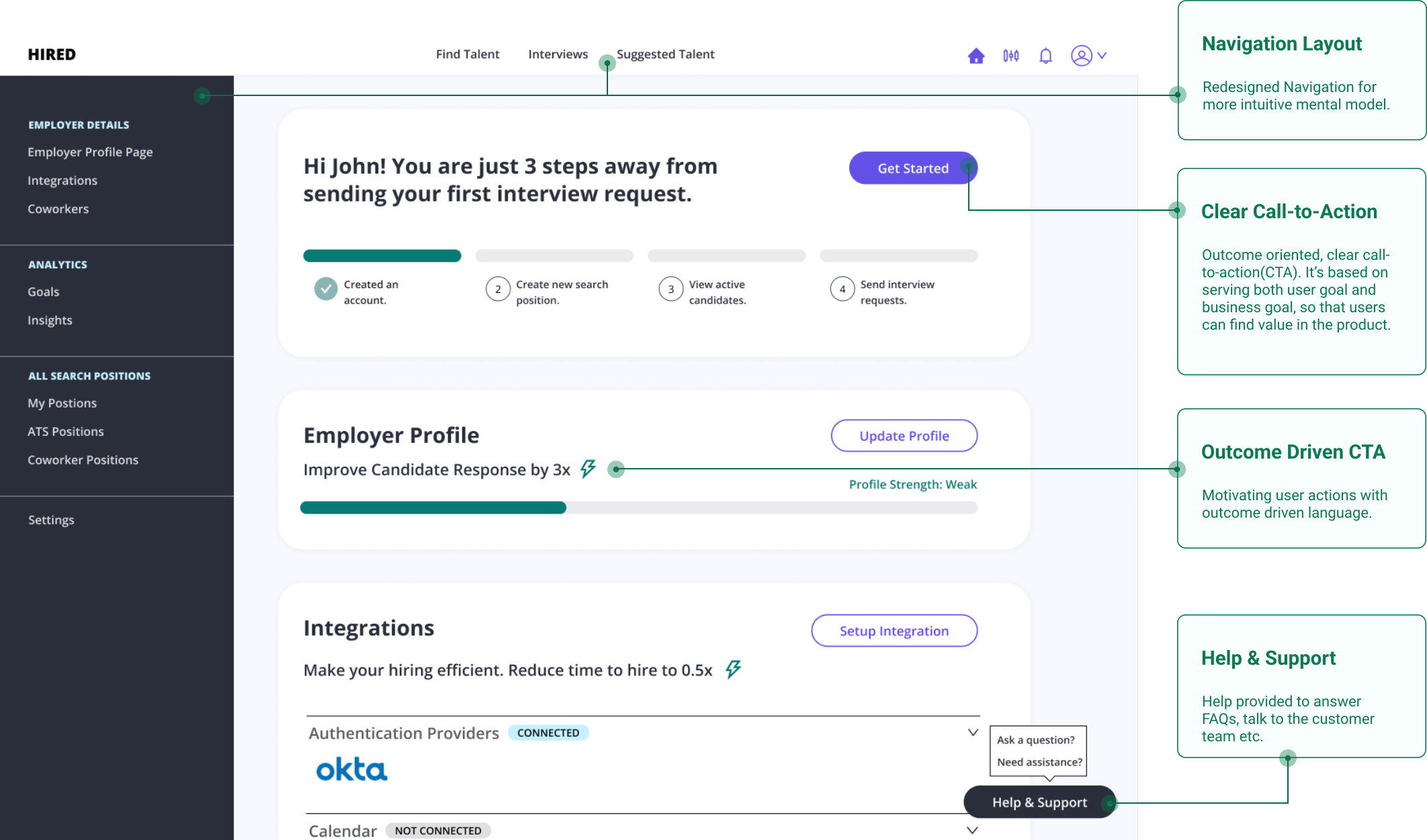
Task: Click step 2 Create new search position circle
Action: click(498, 289)
